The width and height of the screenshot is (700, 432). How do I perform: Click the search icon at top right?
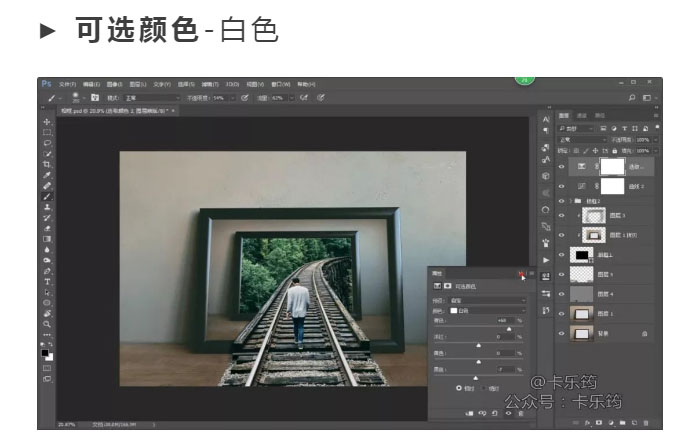[632, 98]
